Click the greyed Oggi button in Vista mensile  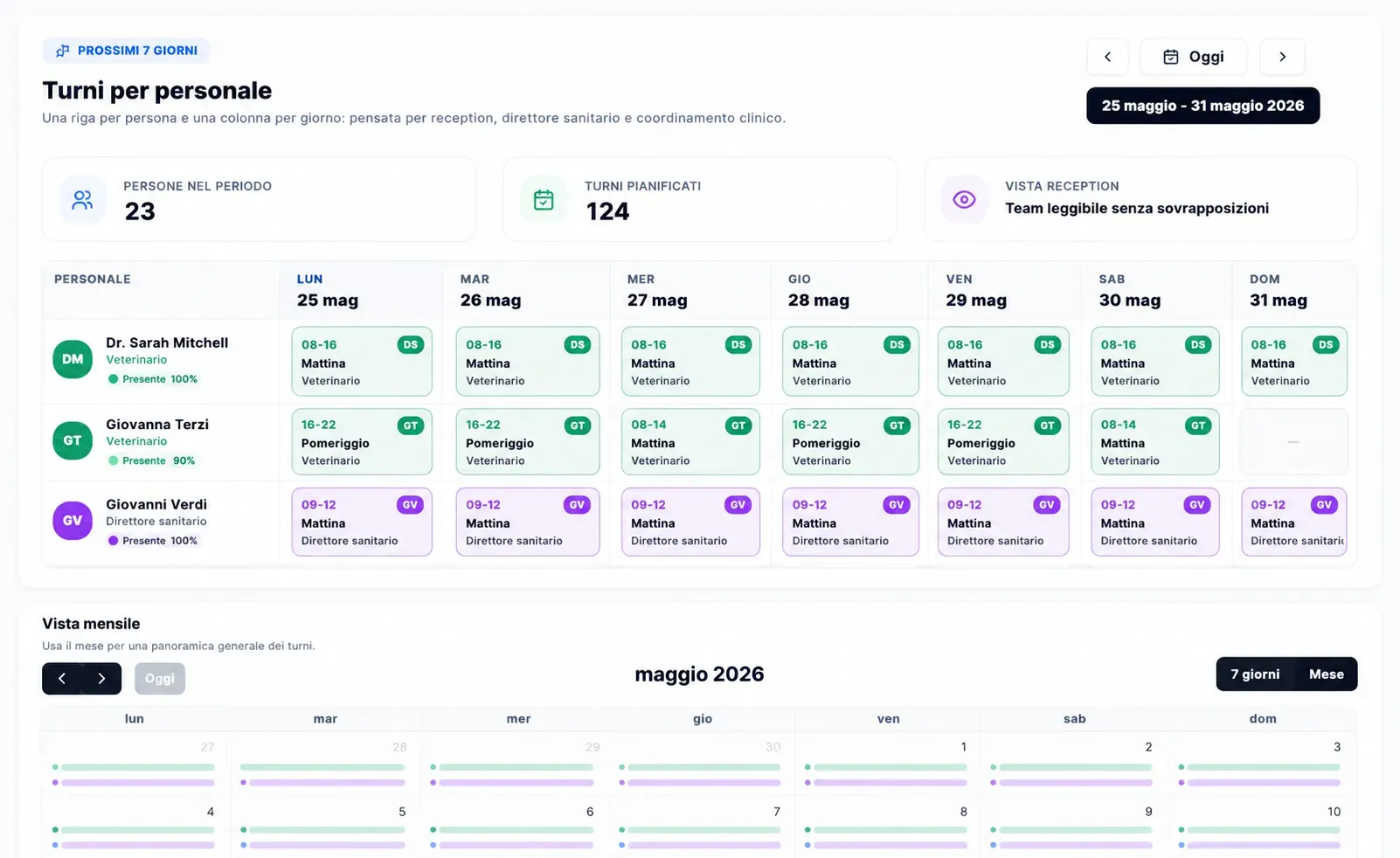(160, 678)
